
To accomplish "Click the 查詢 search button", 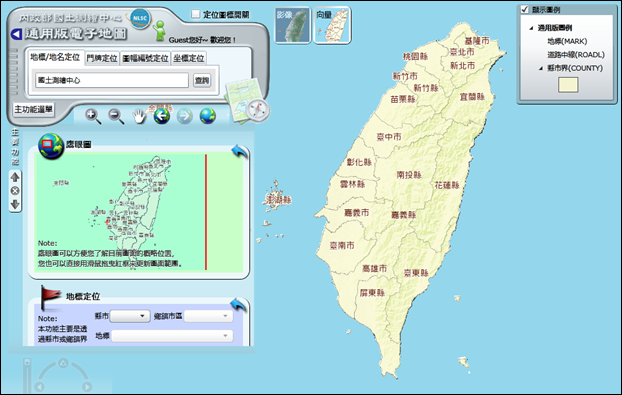I will click(x=202, y=81).
